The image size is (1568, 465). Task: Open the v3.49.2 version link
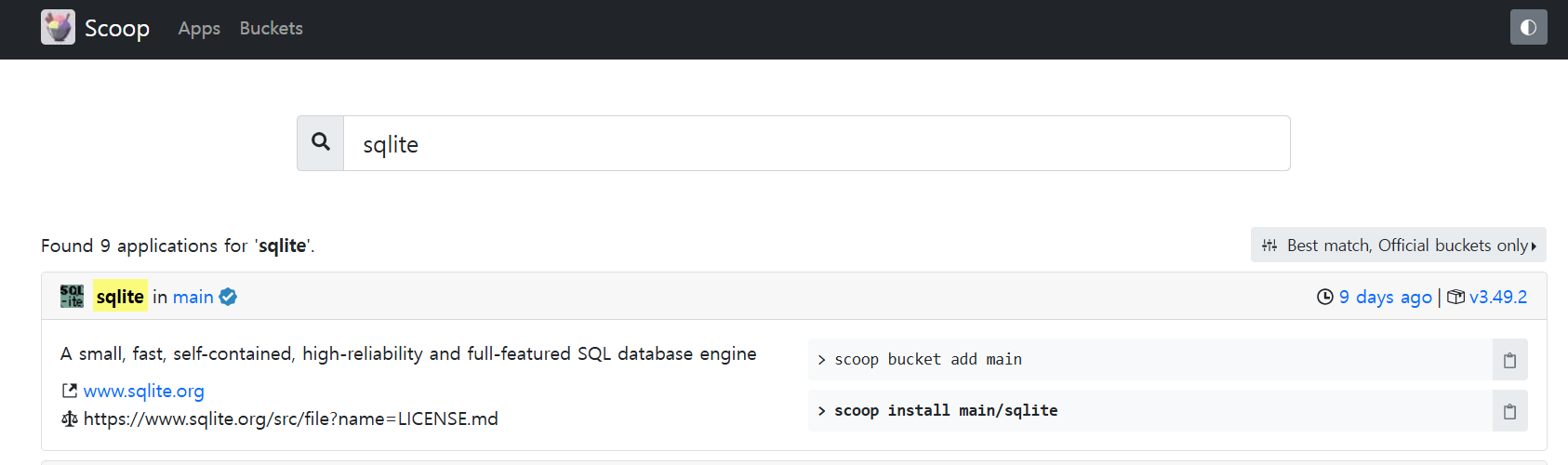(x=1498, y=297)
